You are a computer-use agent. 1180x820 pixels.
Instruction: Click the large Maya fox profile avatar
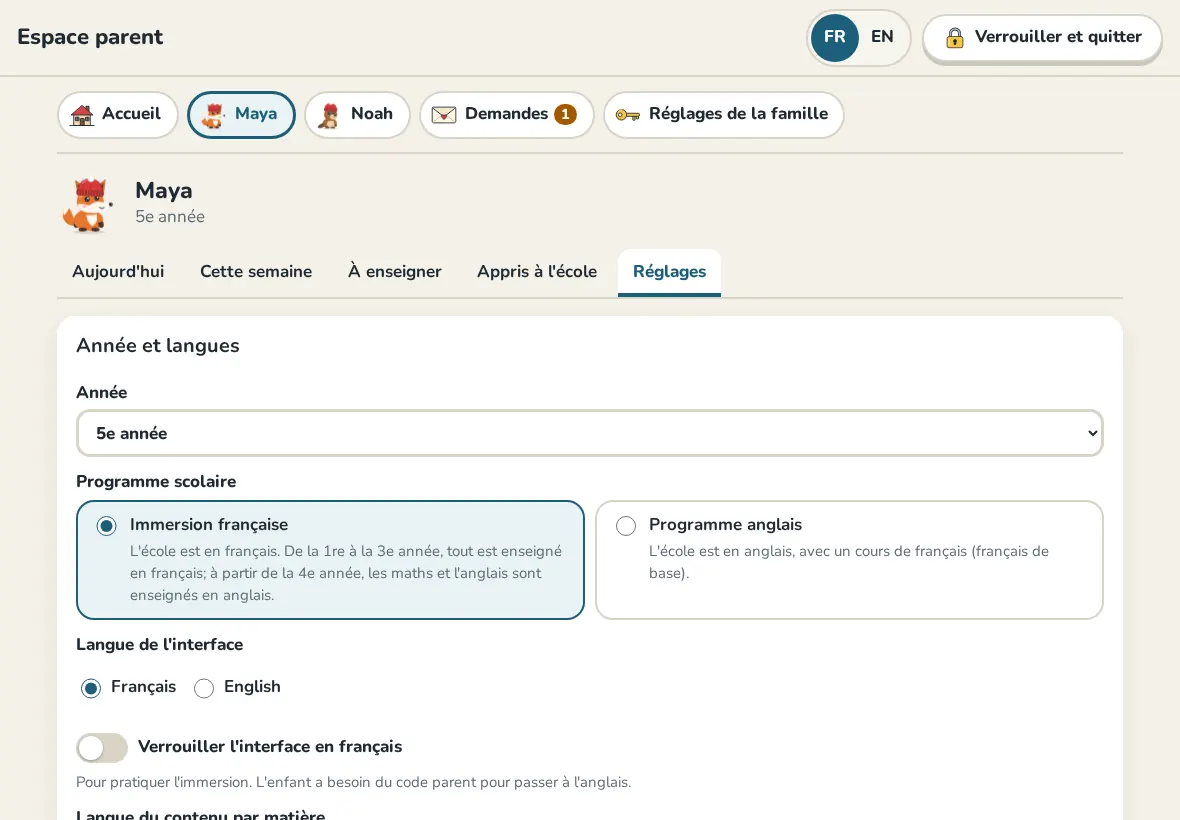tap(88, 204)
